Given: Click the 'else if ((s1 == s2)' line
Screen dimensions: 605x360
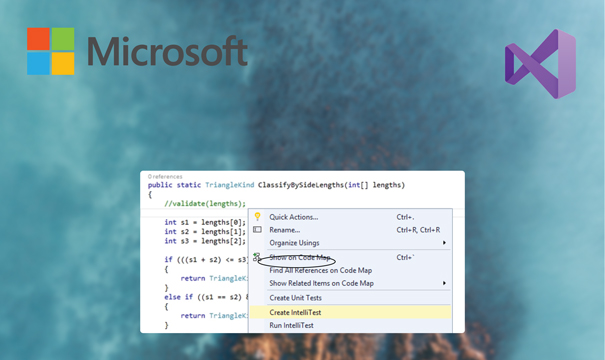Looking at the screenshot, I should coord(206,297).
